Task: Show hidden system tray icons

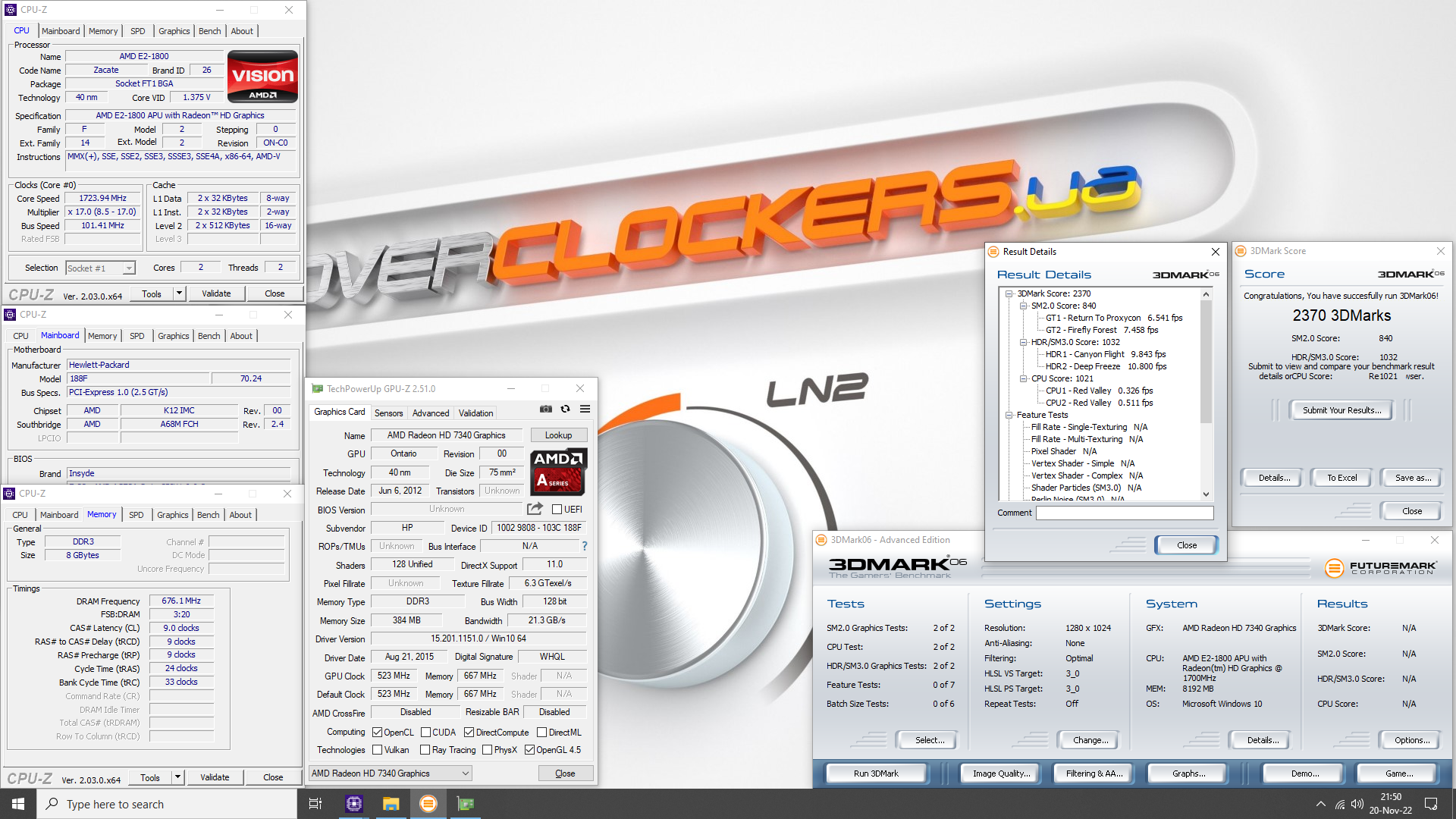Action: pos(1321,804)
